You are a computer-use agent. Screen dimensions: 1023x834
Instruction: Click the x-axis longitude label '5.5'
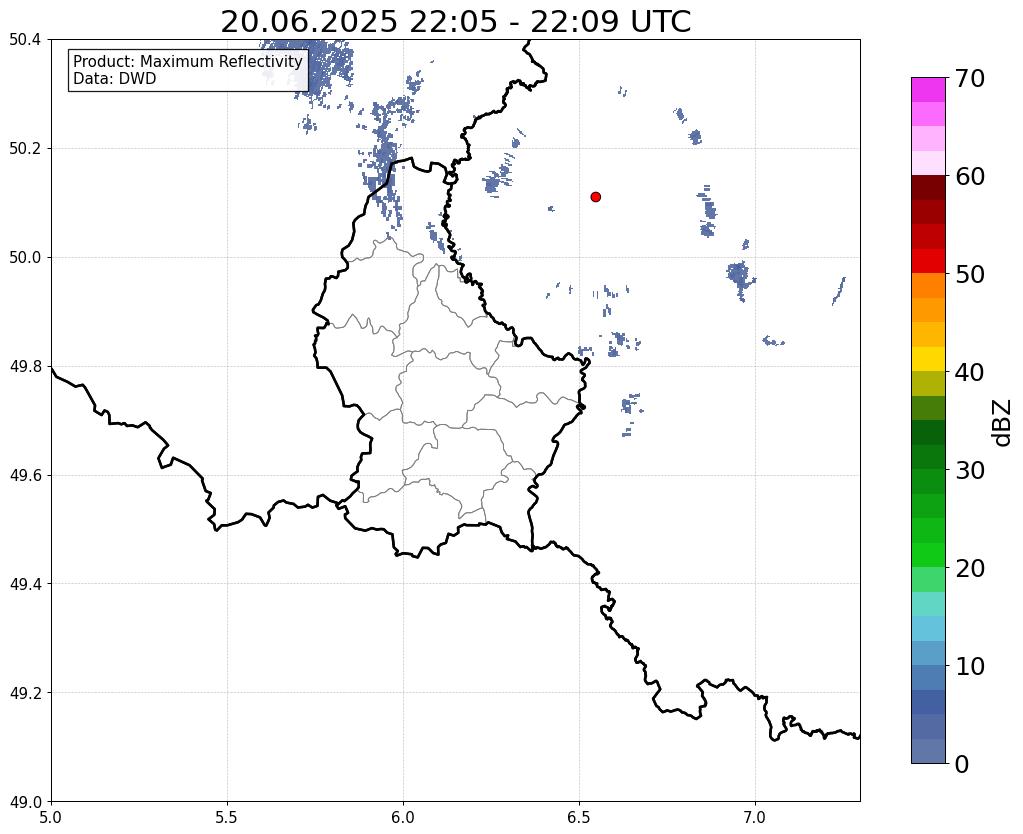click(x=227, y=818)
